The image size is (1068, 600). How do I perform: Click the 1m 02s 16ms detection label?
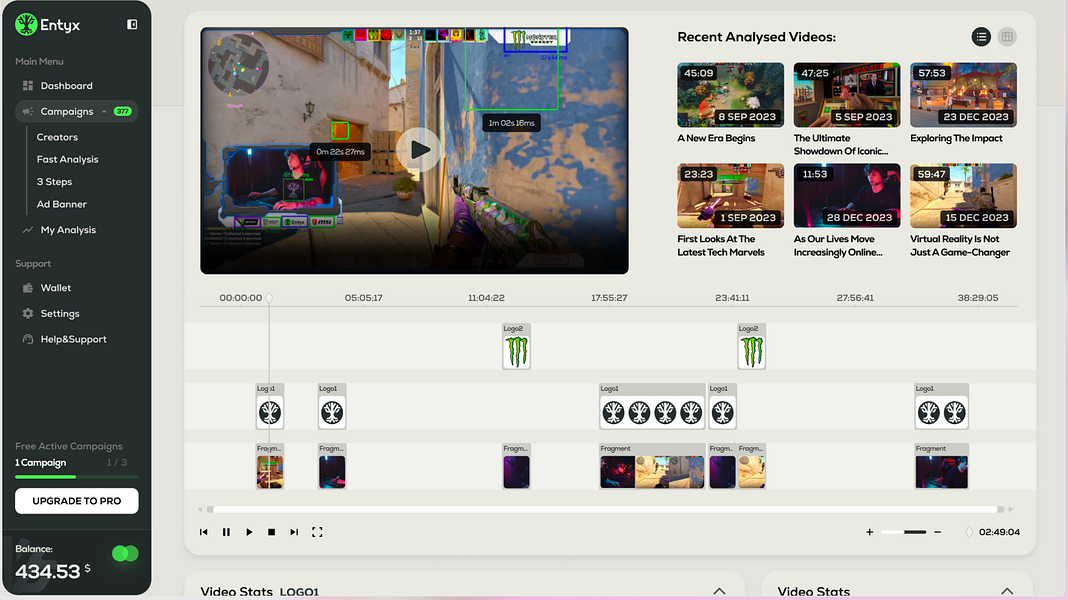pos(512,123)
